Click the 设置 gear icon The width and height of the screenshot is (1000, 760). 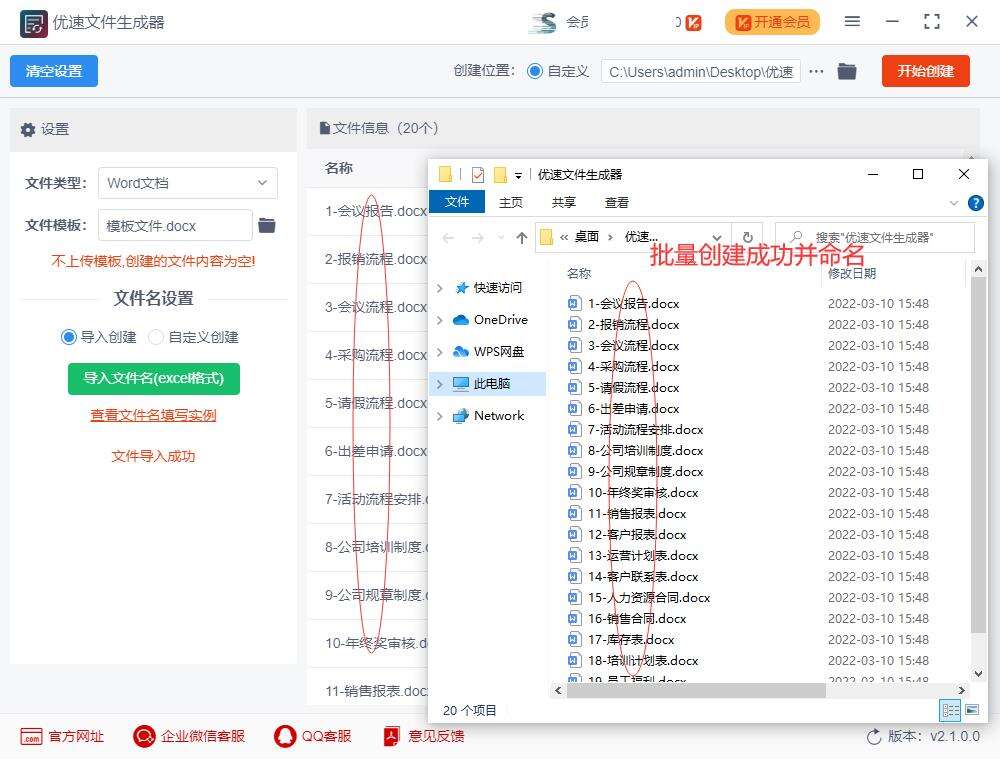pyautogui.click(x=27, y=129)
